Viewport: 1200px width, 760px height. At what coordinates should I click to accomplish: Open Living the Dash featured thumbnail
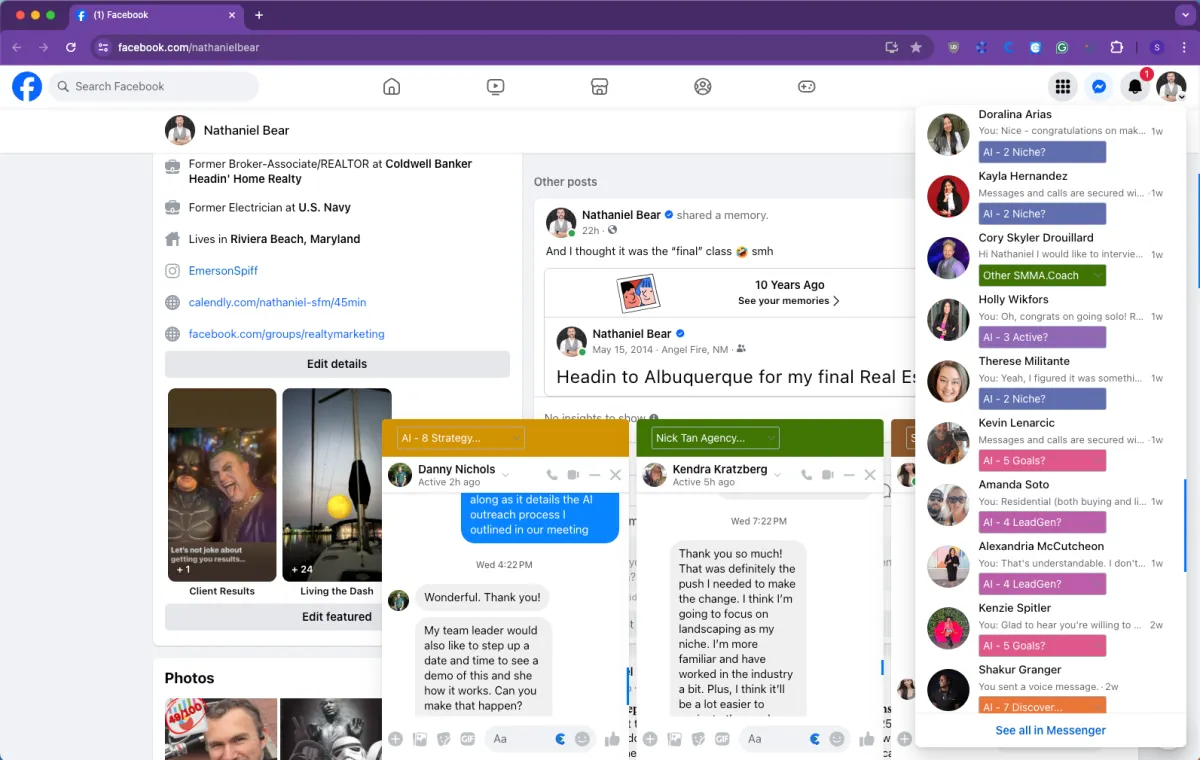[337, 485]
